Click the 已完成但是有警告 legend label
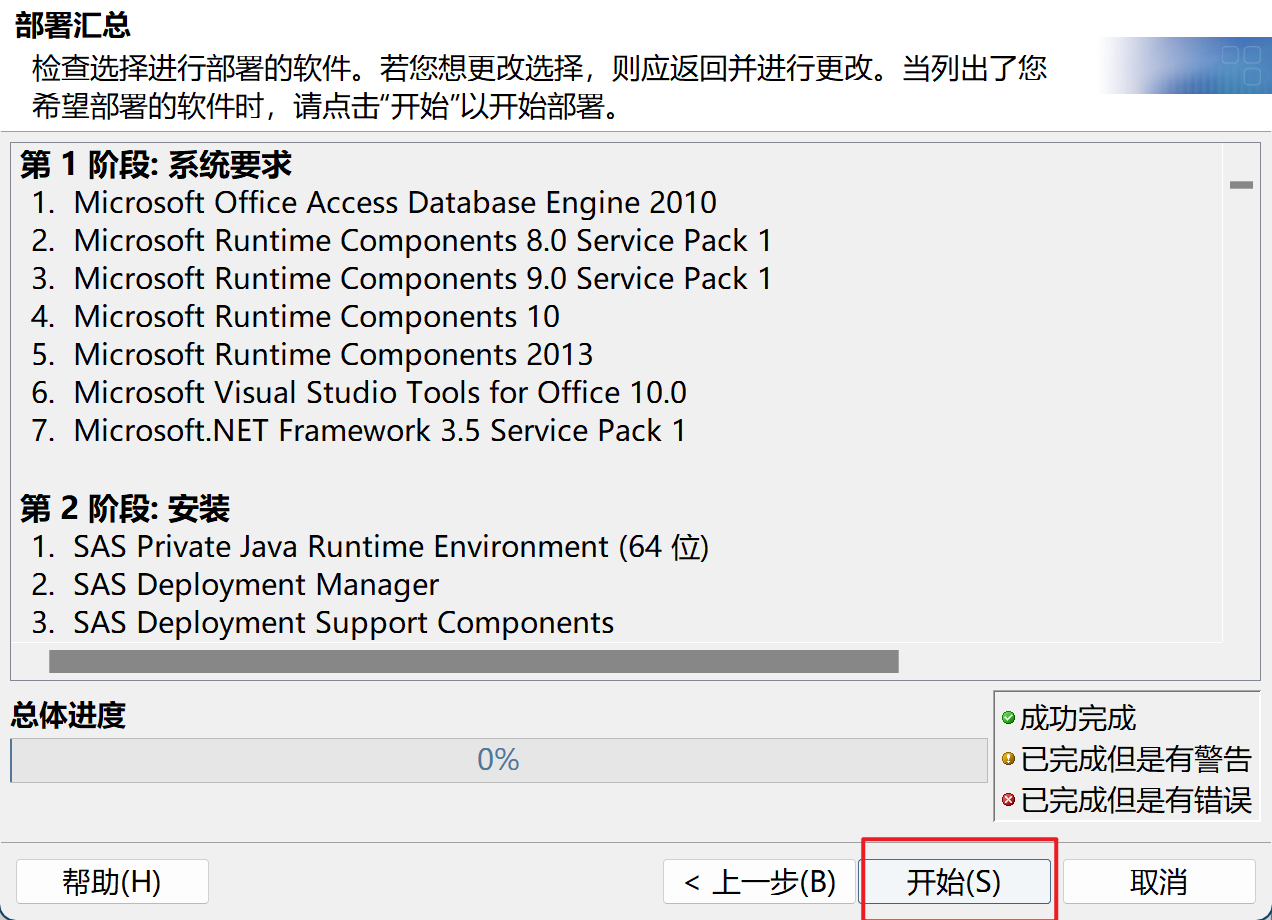Viewport: 1272px width, 920px height. pos(1136,759)
